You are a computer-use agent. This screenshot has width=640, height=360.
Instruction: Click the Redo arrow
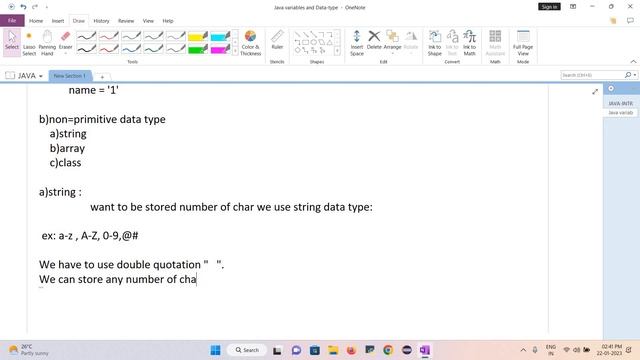[x=35, y=7]
